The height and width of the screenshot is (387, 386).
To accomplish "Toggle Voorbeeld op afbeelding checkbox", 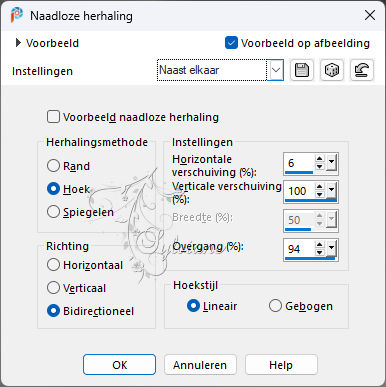I will click(231, 43).
